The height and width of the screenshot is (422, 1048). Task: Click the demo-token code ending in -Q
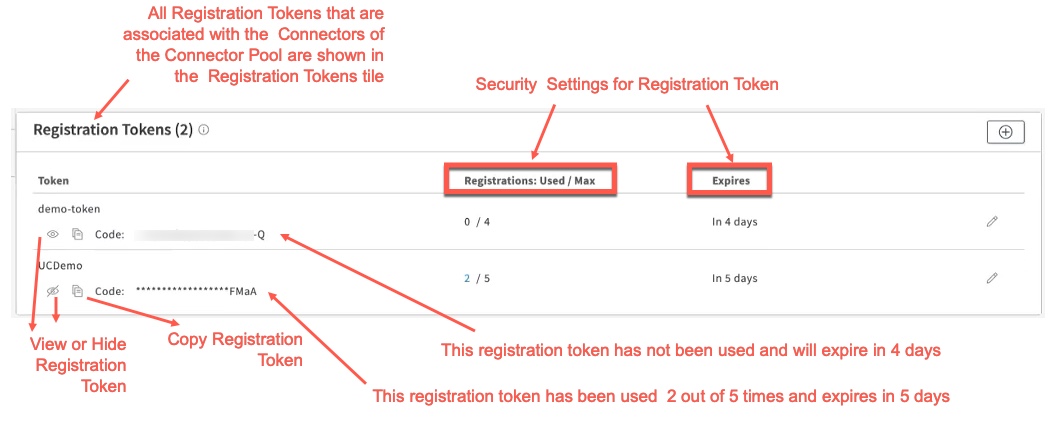[x=200, y=235]
